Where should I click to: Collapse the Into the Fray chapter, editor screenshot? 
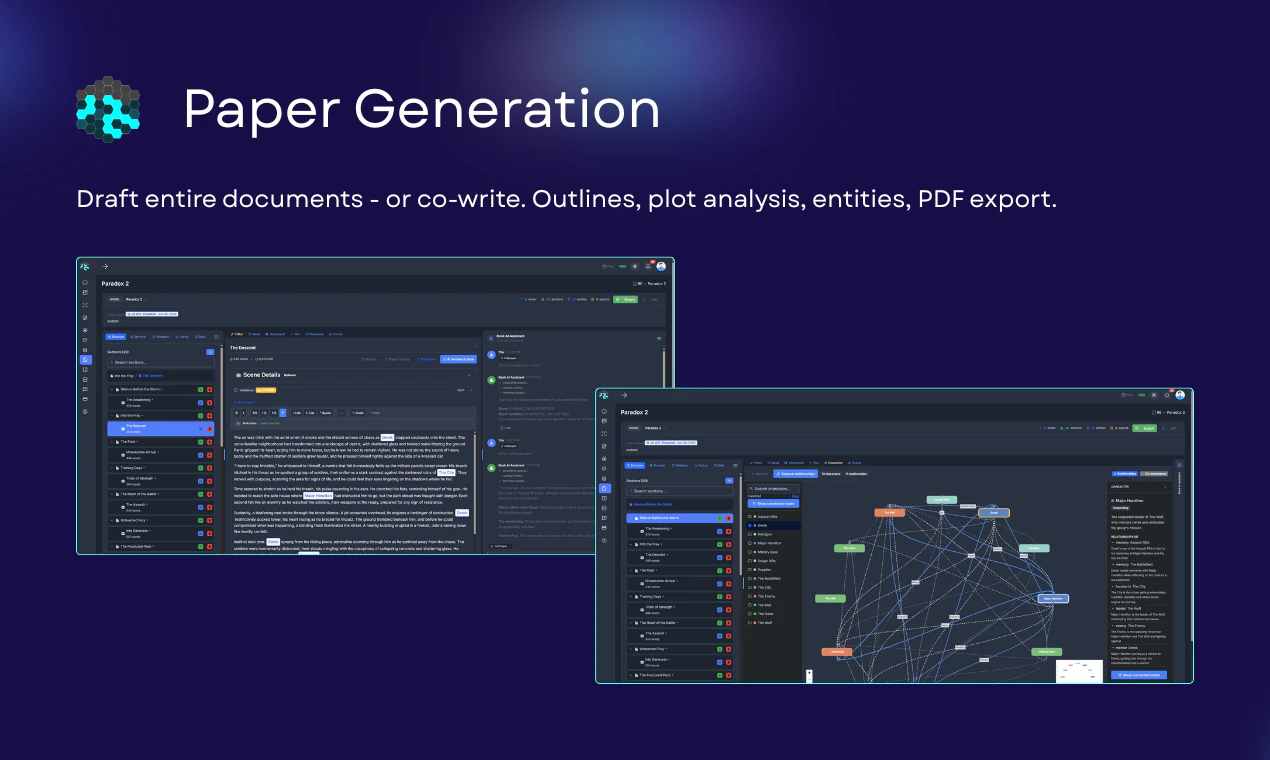(x=112, y=416)
